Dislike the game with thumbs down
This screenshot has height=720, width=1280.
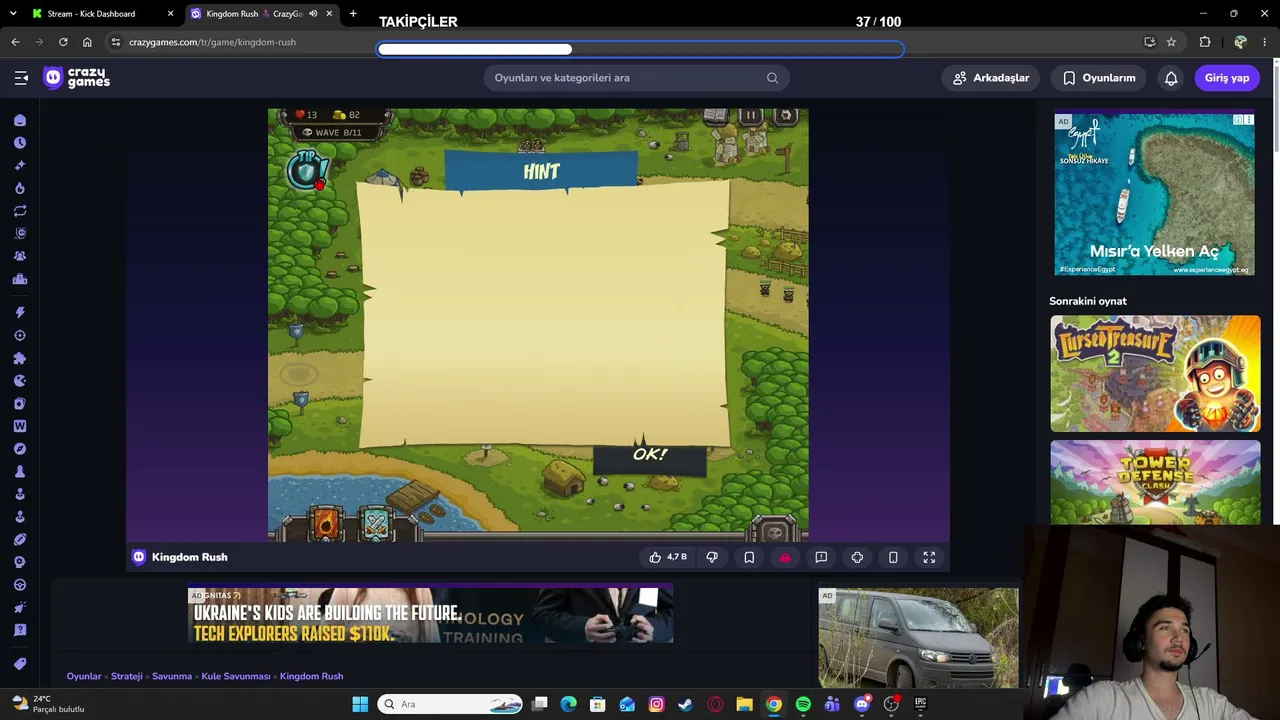pyautogui.click(x=712, y=557)
